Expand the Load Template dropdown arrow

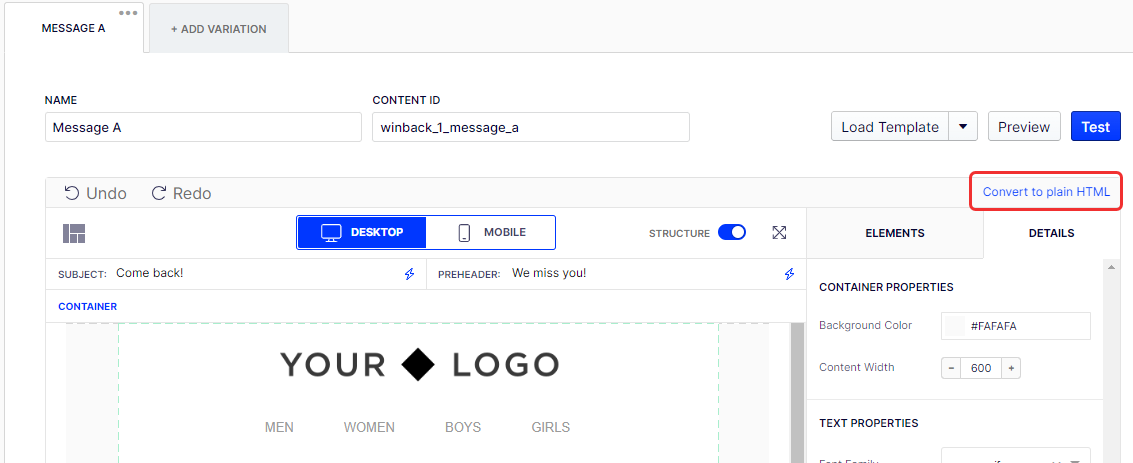click(x=962, y=127)
